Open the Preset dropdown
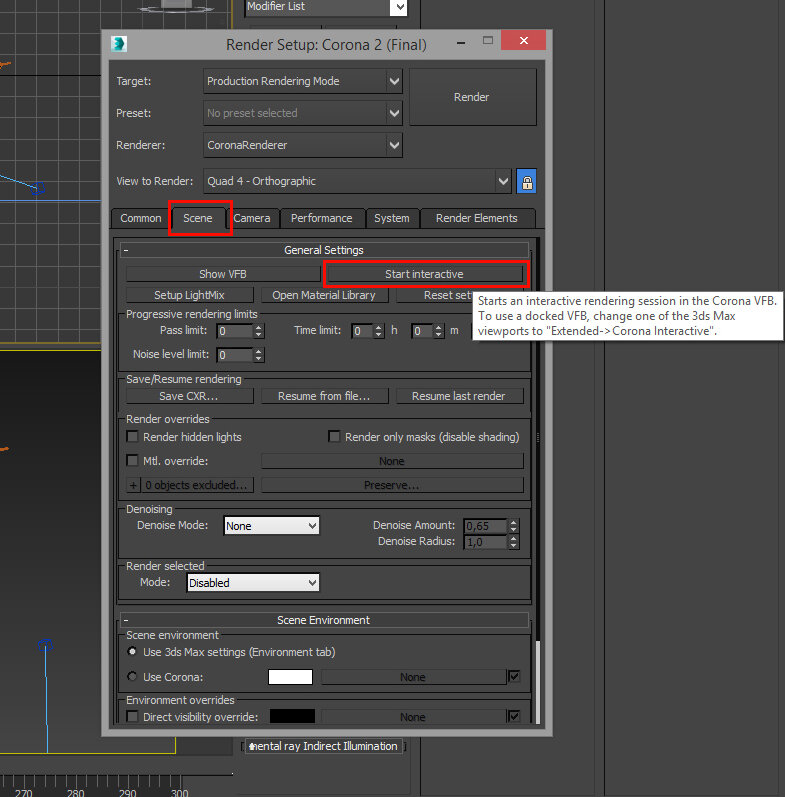 [x=303, y=113]
